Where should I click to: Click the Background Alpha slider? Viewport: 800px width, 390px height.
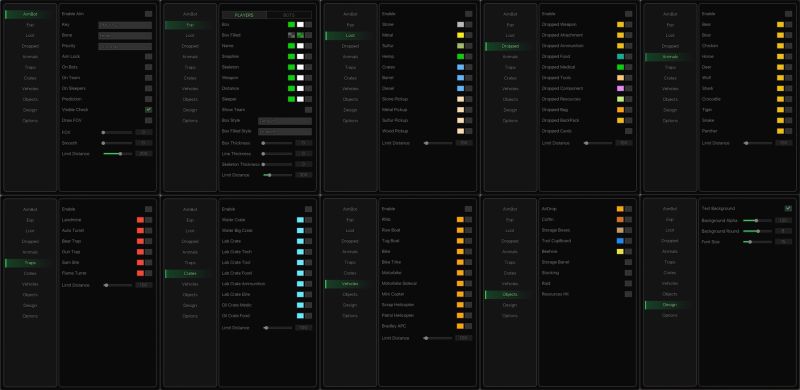tap(758, 221)
